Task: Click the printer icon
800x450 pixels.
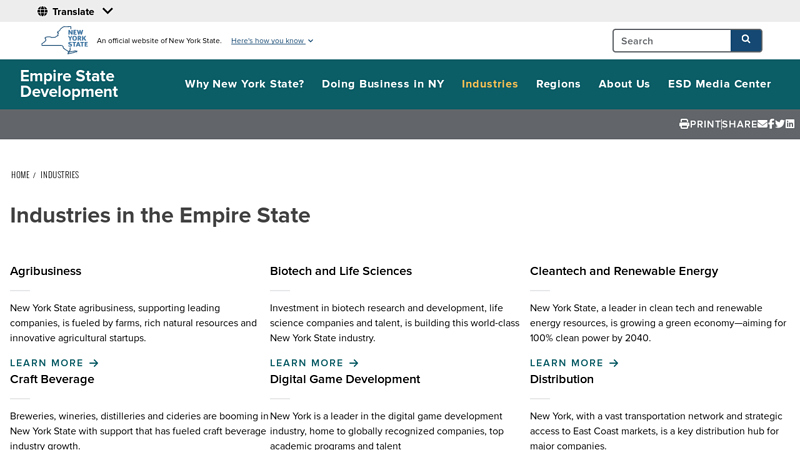Action: pos(684,124)
